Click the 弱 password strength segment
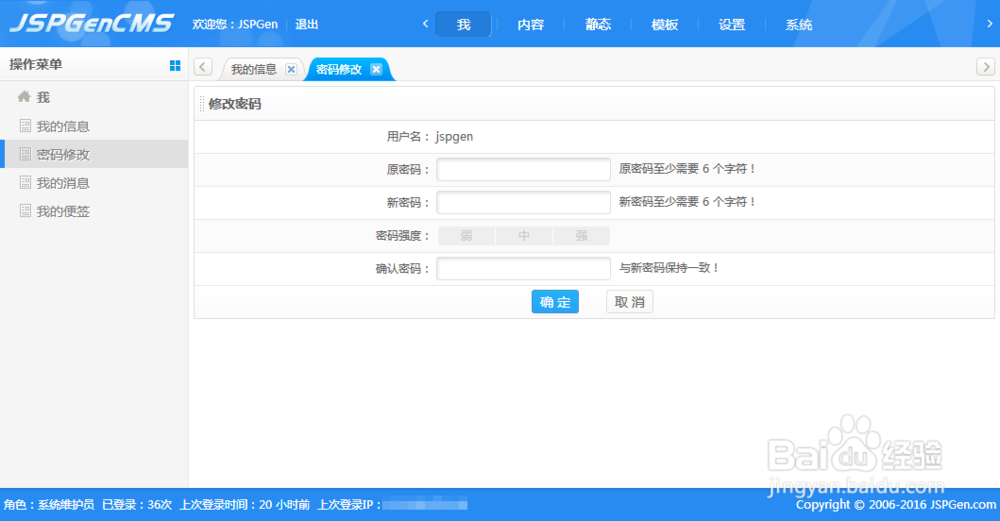The width and height of the screenshot is (1000, 521). [x=466, y=236]
